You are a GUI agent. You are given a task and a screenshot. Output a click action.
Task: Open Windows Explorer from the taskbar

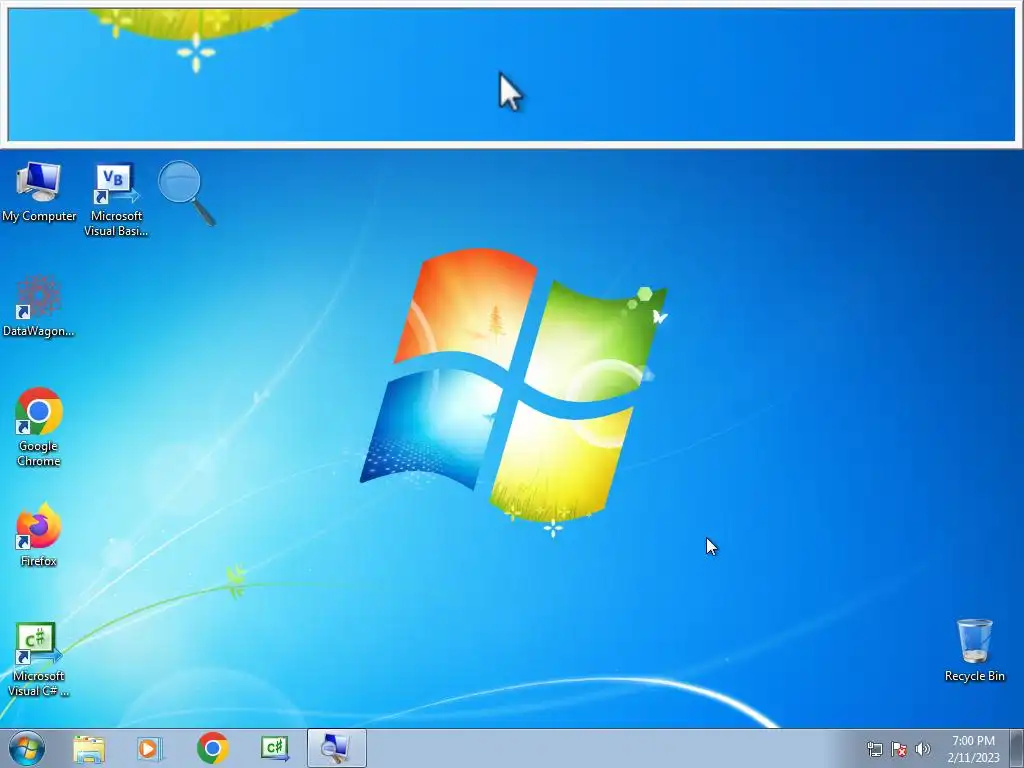(x=89, y=748)
